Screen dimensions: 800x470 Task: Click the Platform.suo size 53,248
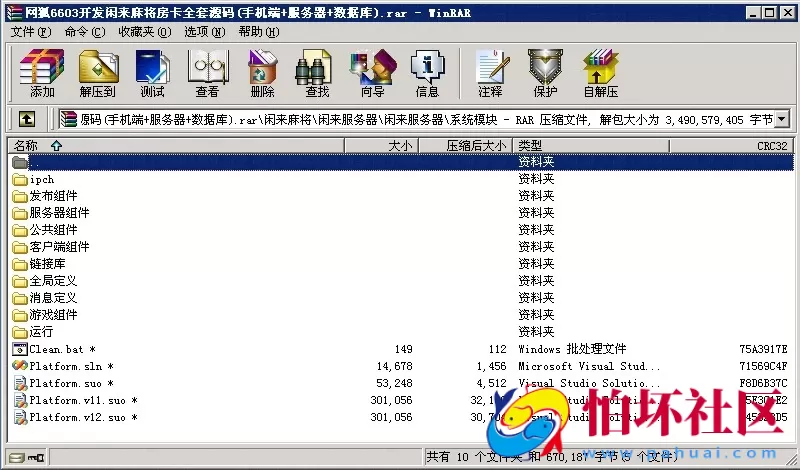click(394, 383)
